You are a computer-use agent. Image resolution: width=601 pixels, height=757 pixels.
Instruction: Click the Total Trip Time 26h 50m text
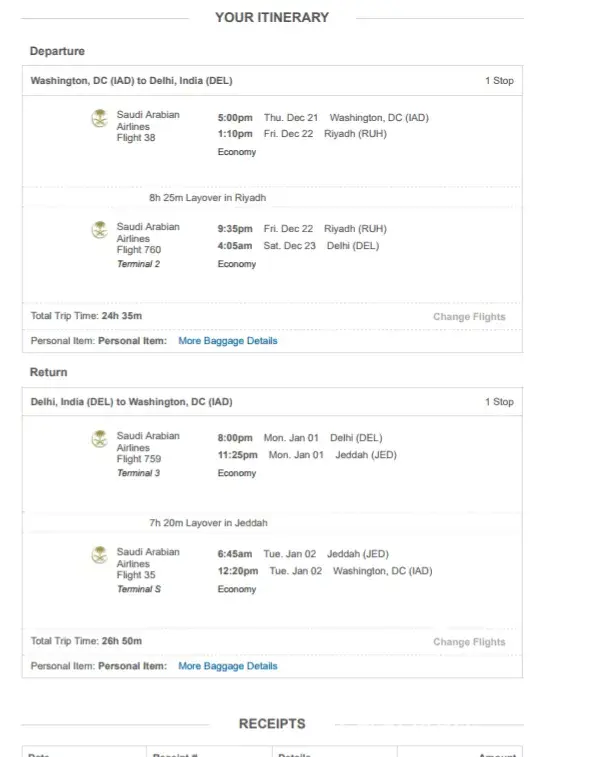click(x=87, y=641)
